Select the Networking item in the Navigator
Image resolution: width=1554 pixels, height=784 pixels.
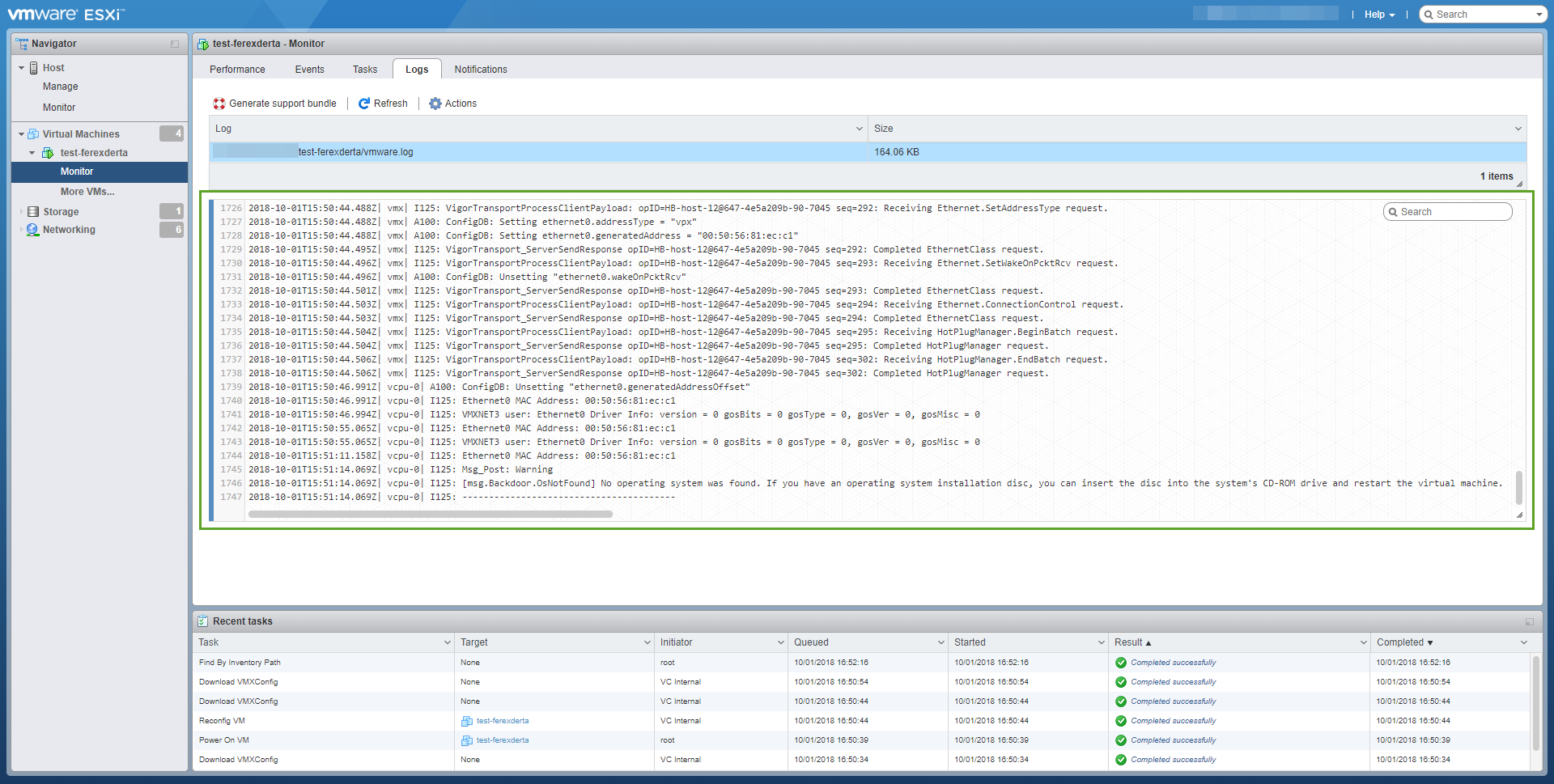(68, 229)
